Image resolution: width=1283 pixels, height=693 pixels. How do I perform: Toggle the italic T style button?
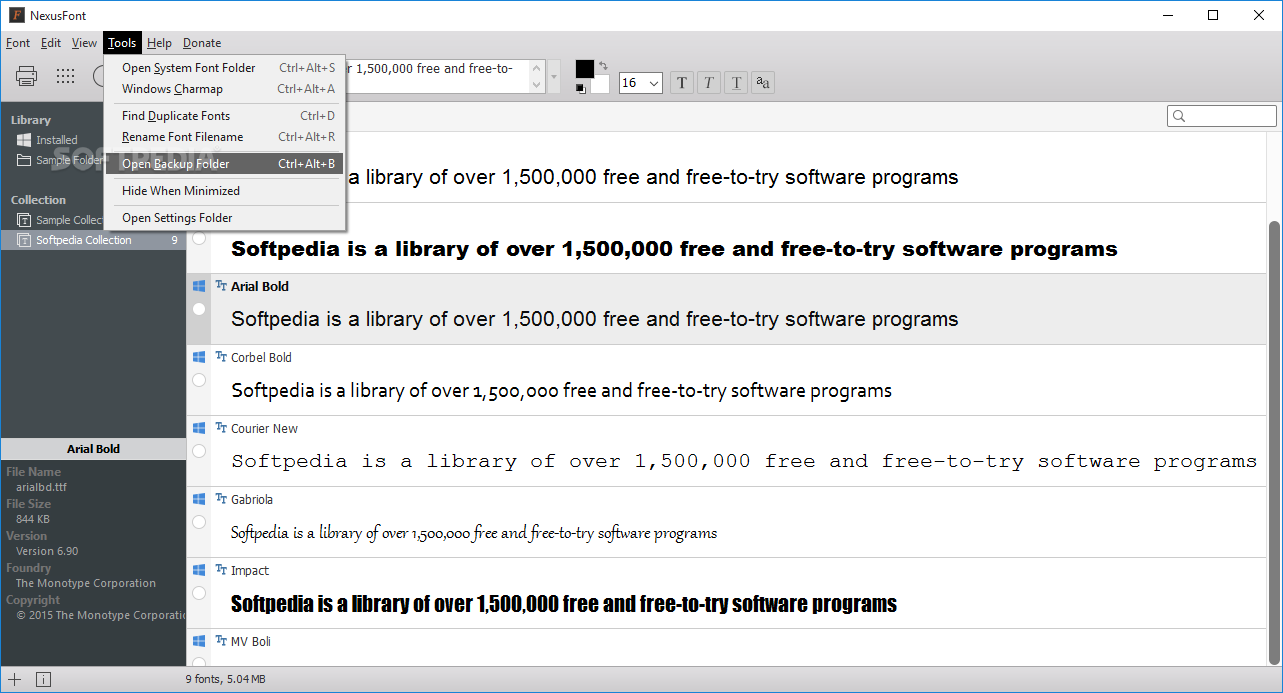[709, 83]
